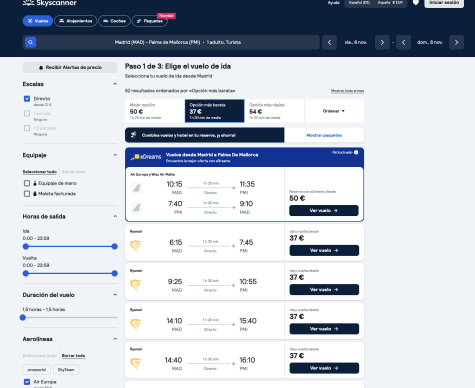Image resolution: width=475 pixels, height=388 pixels.
Task: Click Ryanair logo on 14:10 flight
Action: [x=136, y=324]
